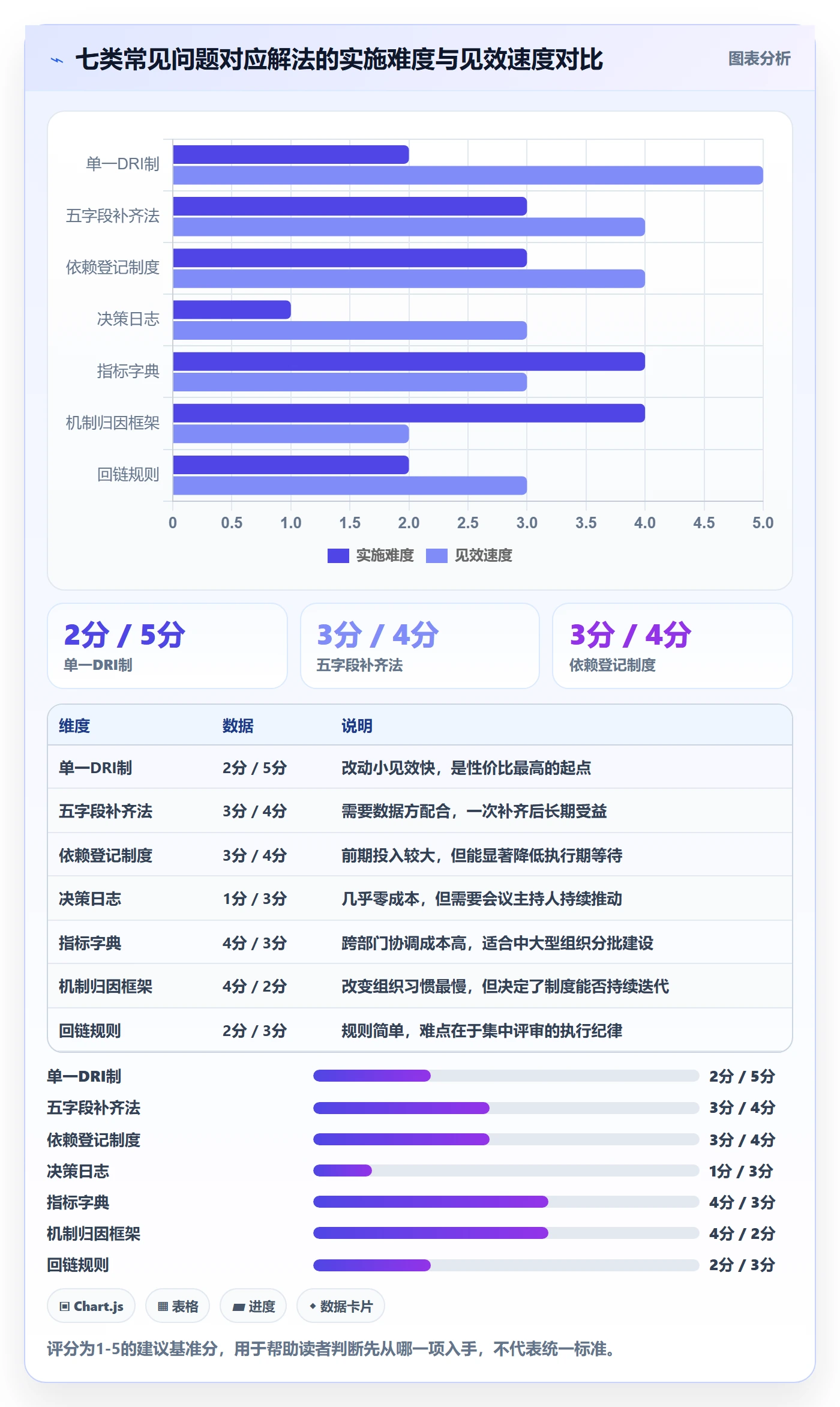Image resolution: width=840 pixels, height=1407 pixels.
Task: Click the 图表分析 label in header
Action: (x=759, y=59)
